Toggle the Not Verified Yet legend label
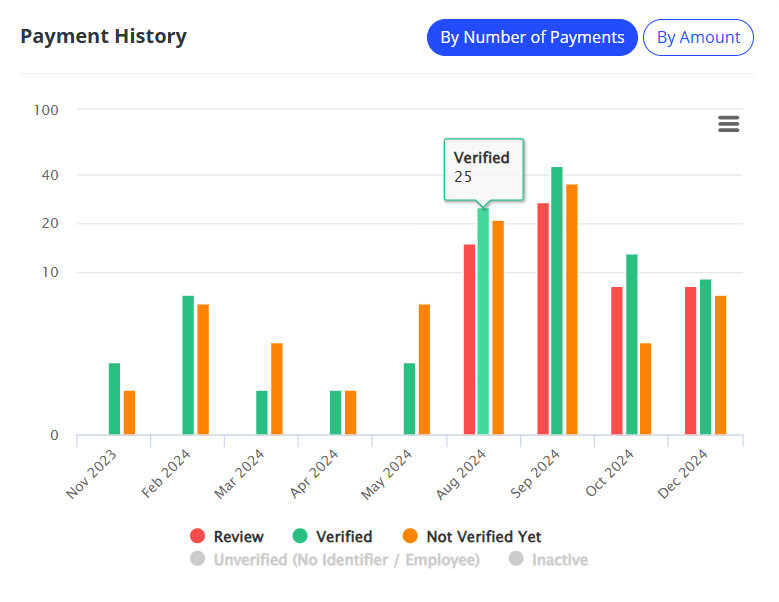 click(483, 537)
